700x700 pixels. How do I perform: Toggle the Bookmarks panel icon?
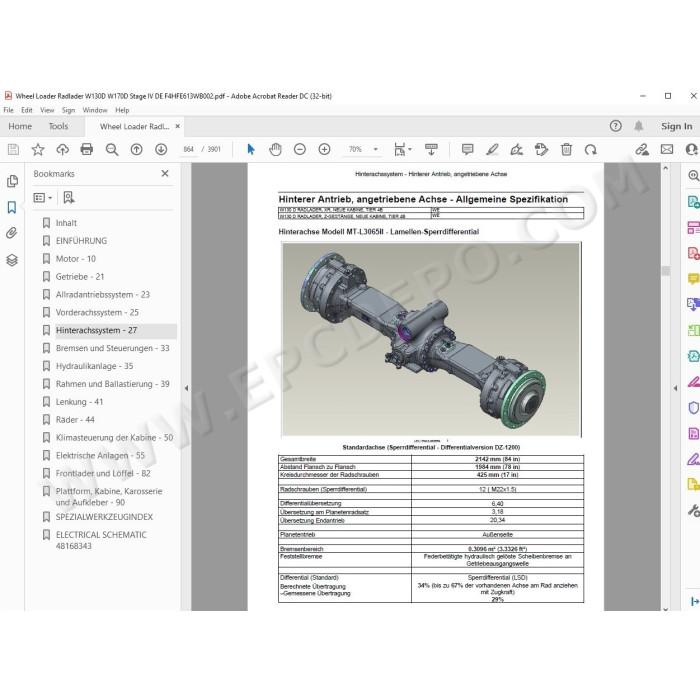pyautogui.click(x=12, y=207)
